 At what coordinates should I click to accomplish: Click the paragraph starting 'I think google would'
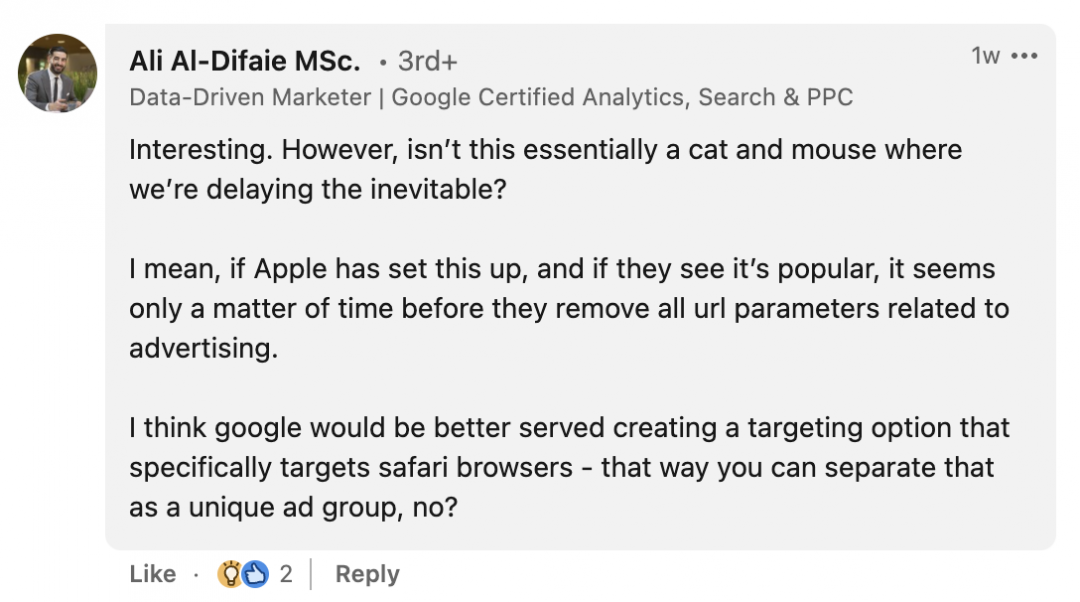(569, 467)
